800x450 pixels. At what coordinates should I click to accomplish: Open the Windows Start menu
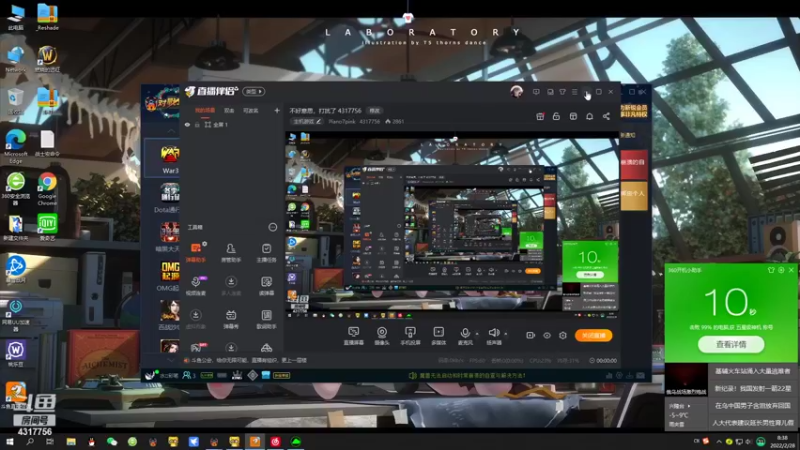point(9,441)
